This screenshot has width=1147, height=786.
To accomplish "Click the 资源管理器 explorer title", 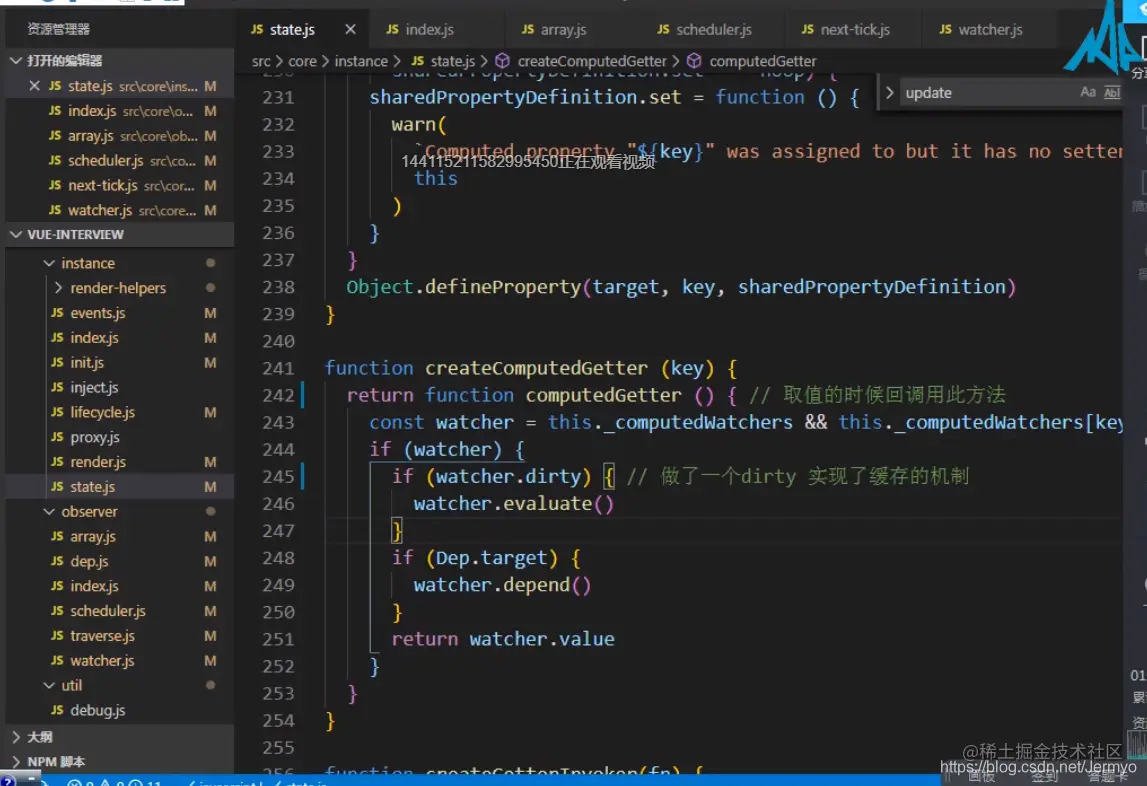I will click(59, 29).
